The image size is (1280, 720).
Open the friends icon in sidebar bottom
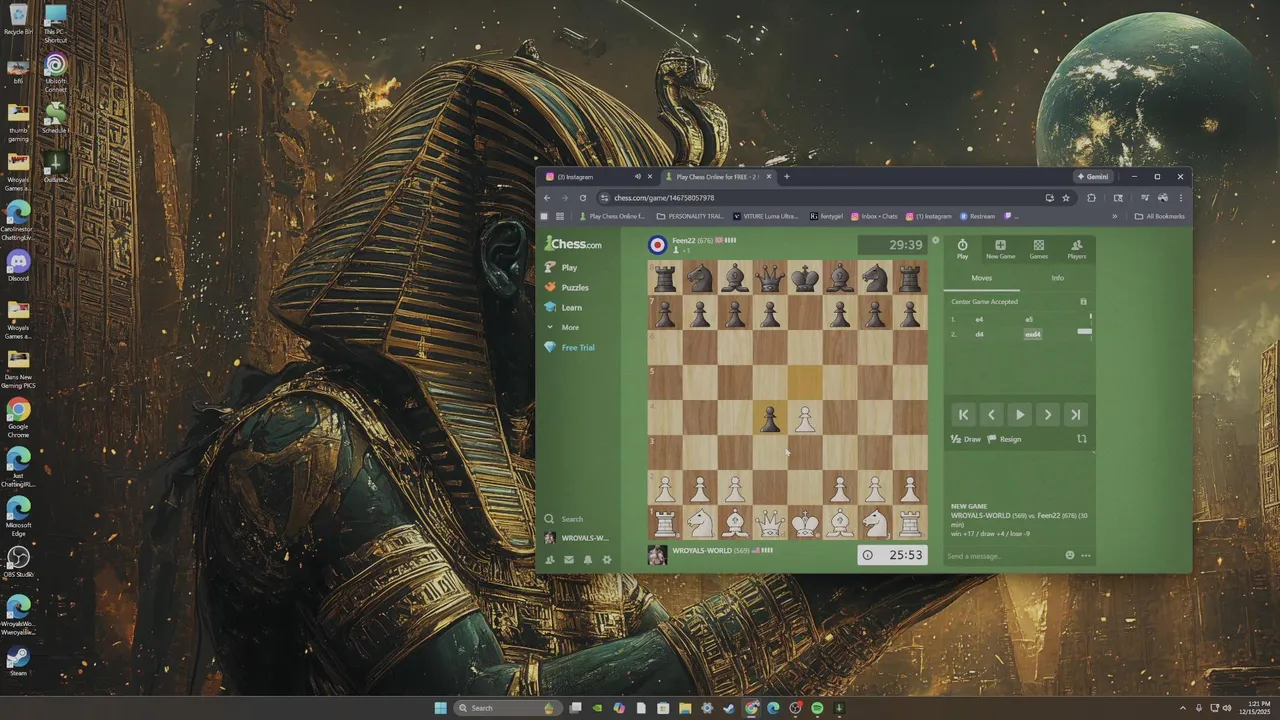(550, 559)
